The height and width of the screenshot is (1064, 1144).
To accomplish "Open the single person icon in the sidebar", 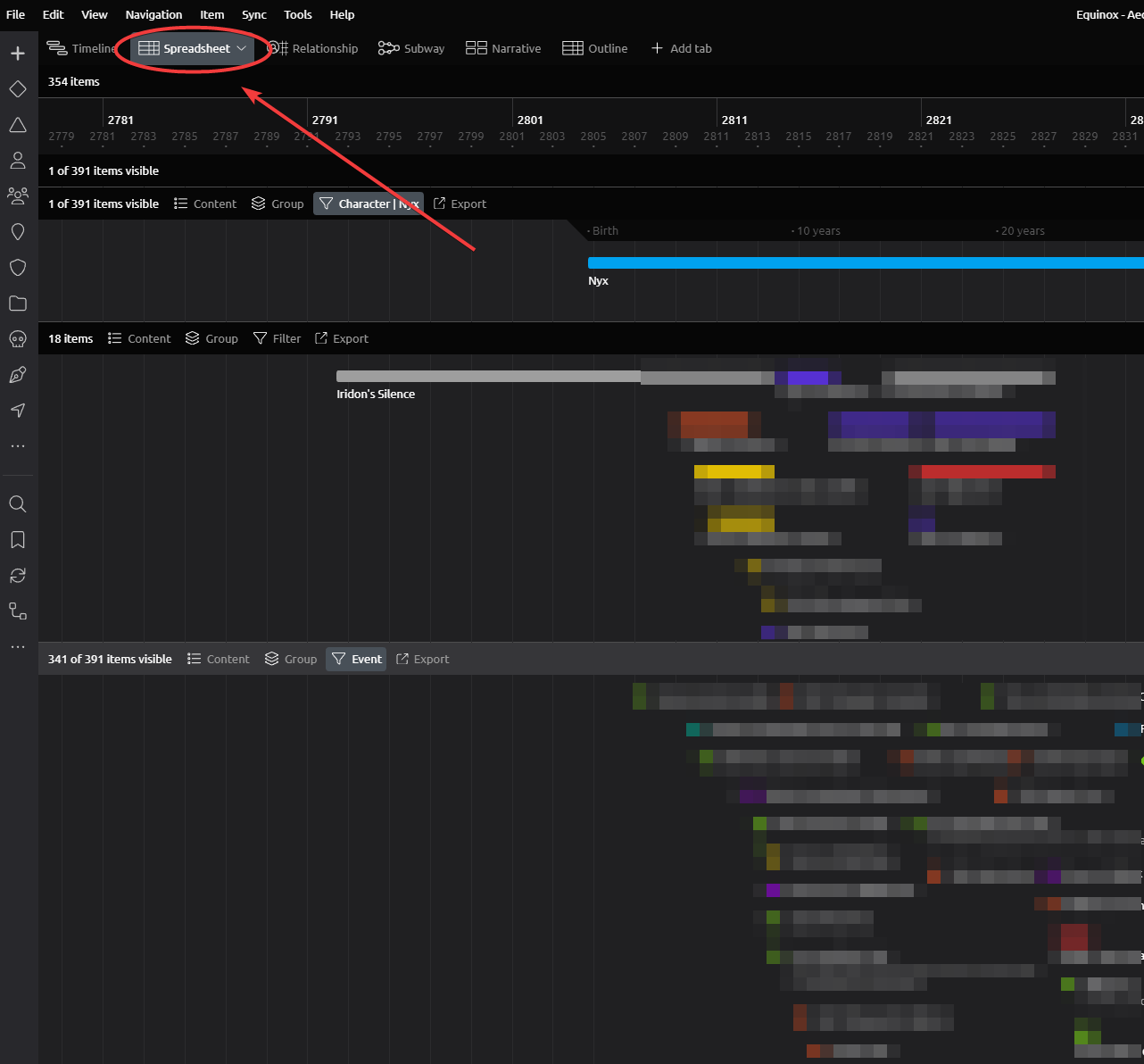I will 18,161.
